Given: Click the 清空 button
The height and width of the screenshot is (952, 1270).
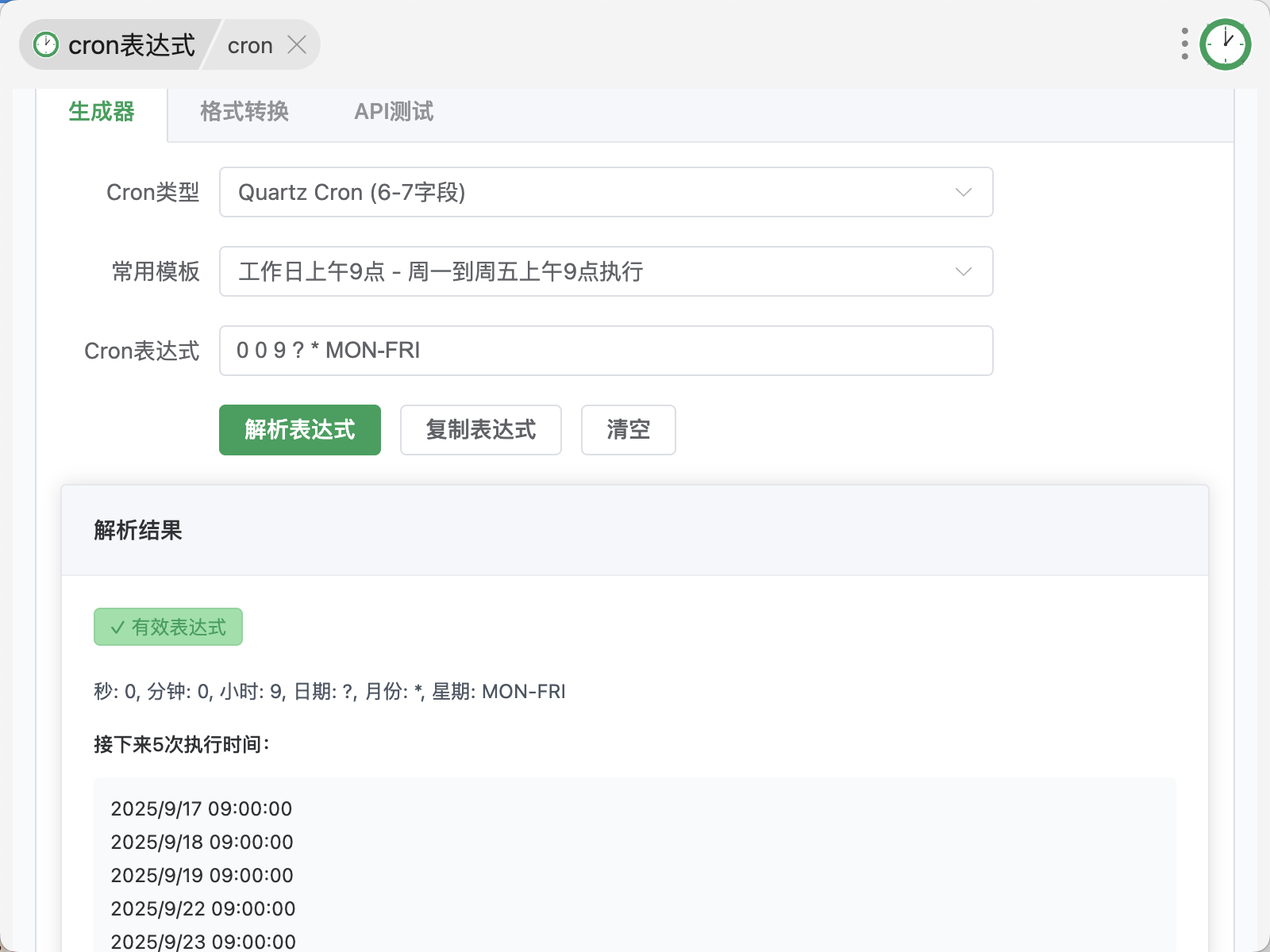Looking at the screenshot, I should pos(629,430).
